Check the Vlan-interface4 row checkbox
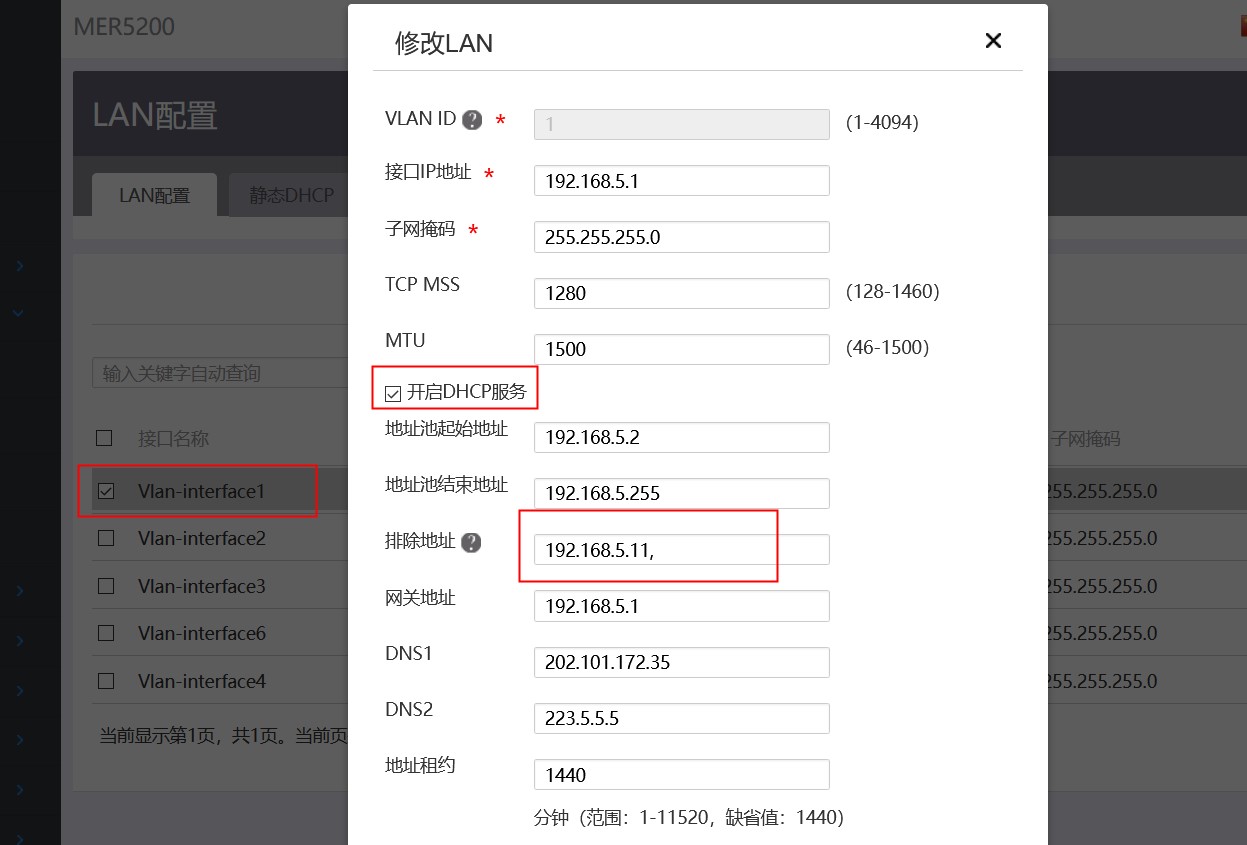This screenshot has width=1247, height=845. 106,681
